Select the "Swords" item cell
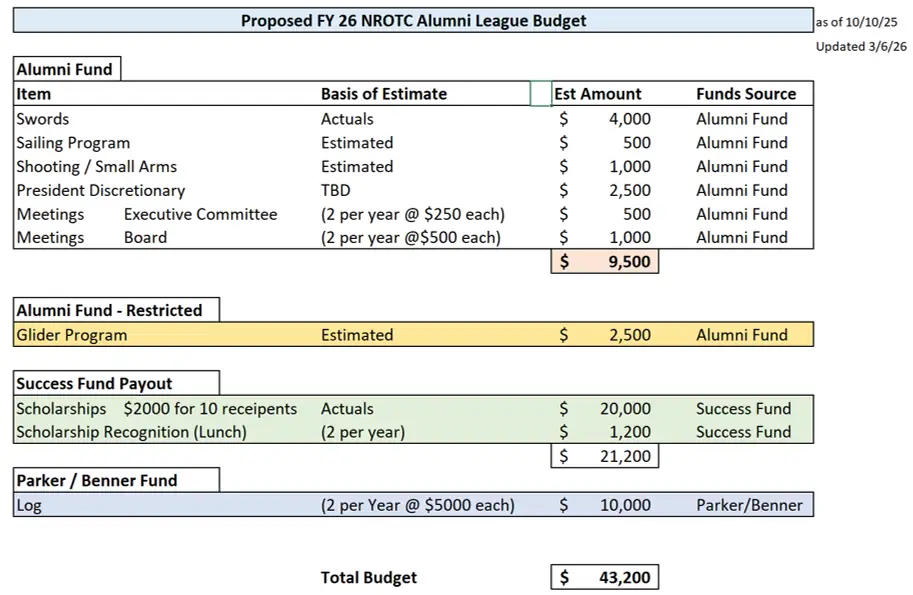 [43, 119]
